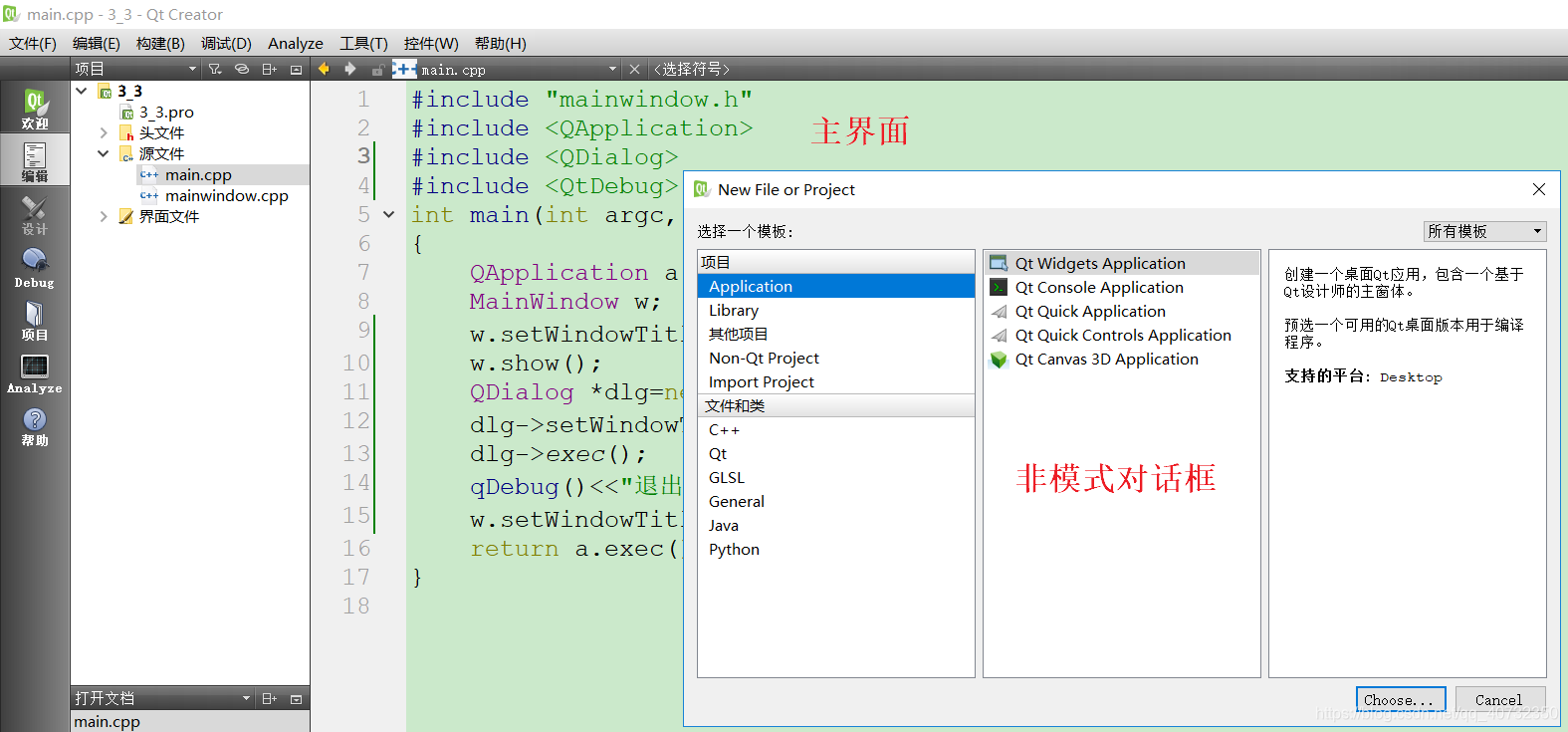Select Java file category

[x=836, y=525]
